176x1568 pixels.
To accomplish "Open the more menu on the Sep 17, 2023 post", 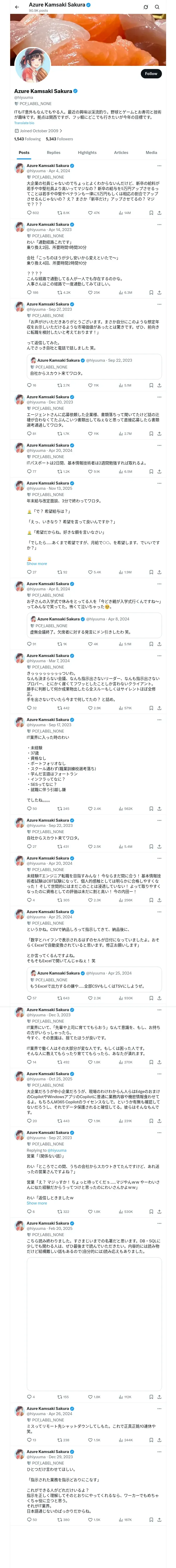I will [159, 719].
